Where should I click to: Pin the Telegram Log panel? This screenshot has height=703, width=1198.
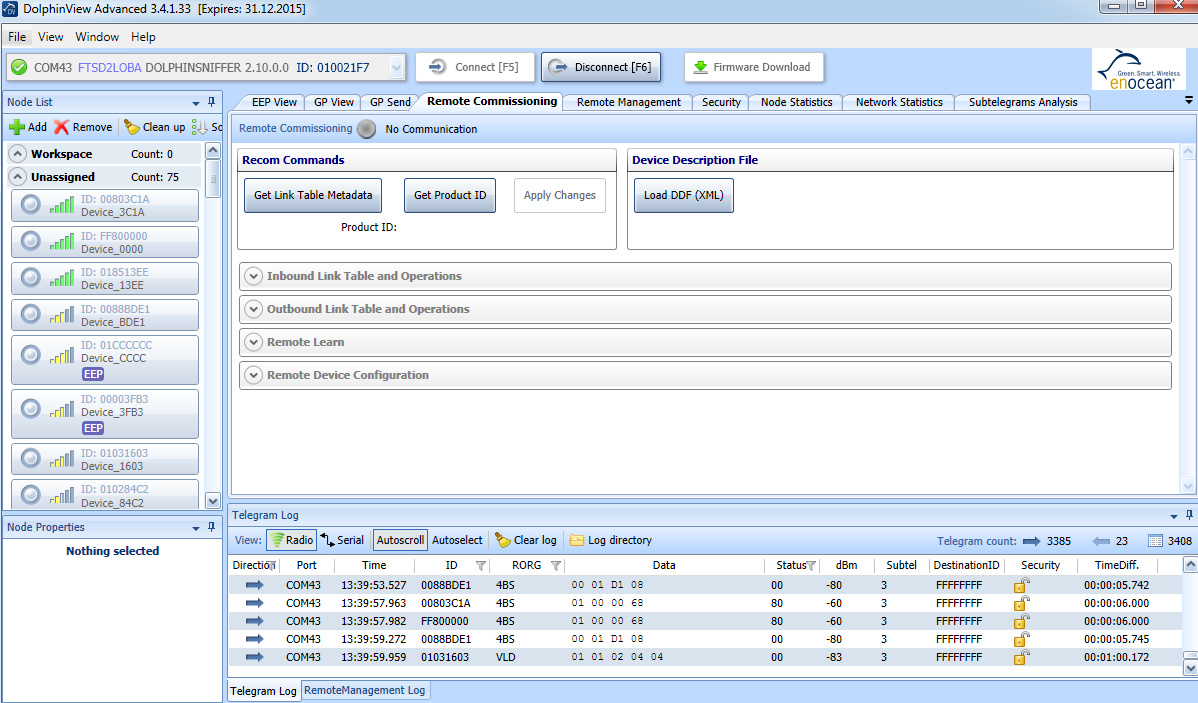(x=1189, y=515)
